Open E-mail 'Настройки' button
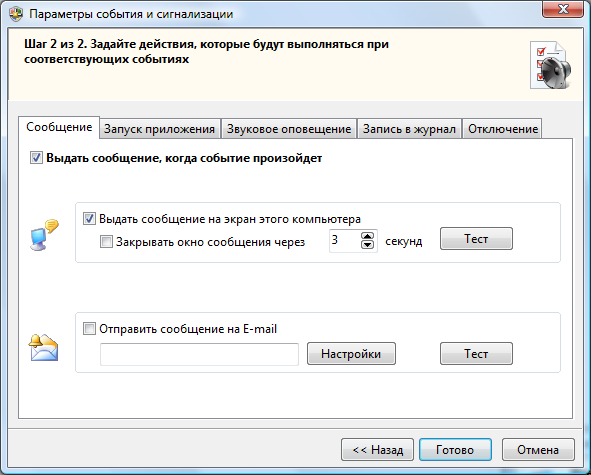The height and width of the screenshot is (475, 591). point(351,354)
